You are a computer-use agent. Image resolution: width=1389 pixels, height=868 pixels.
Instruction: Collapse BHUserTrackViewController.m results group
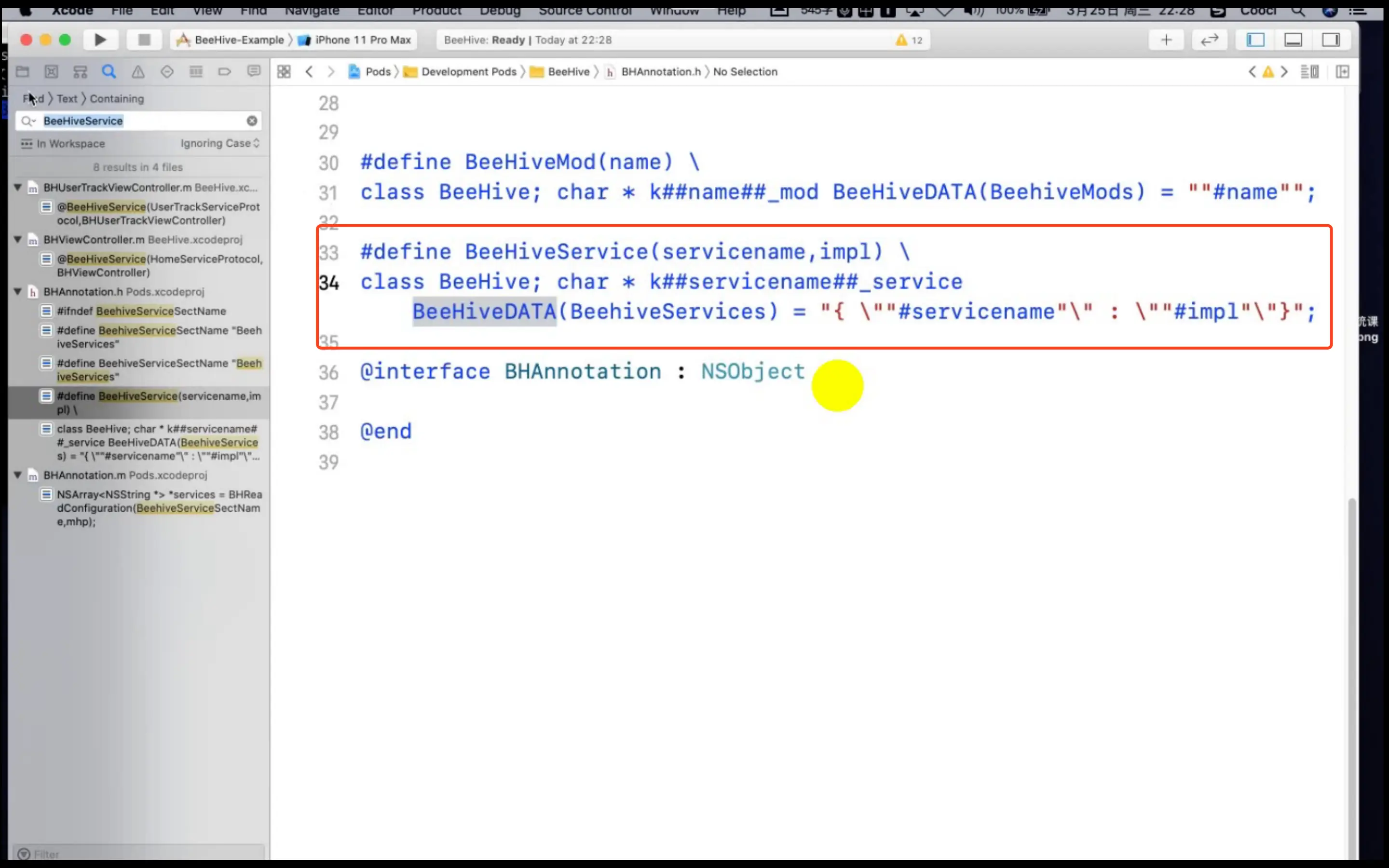18,188
